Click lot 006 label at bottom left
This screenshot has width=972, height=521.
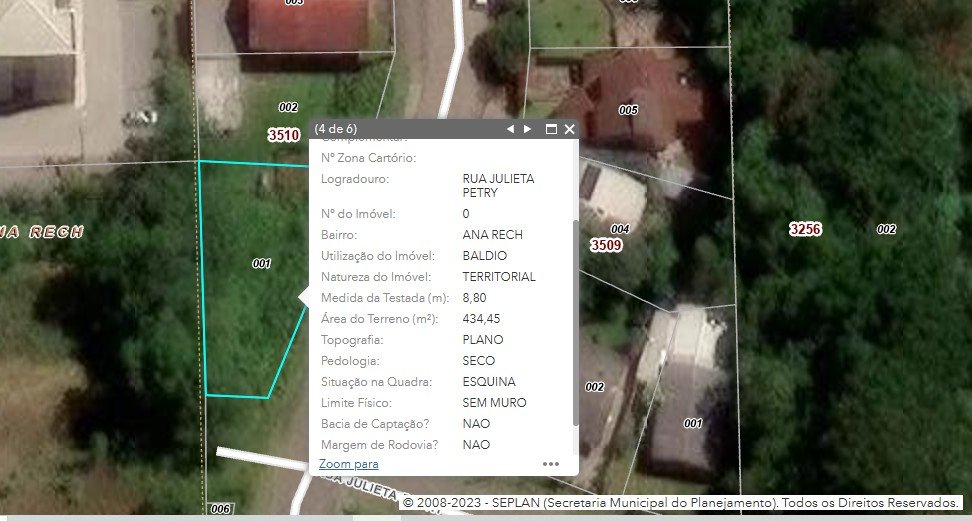coord(221,509)
